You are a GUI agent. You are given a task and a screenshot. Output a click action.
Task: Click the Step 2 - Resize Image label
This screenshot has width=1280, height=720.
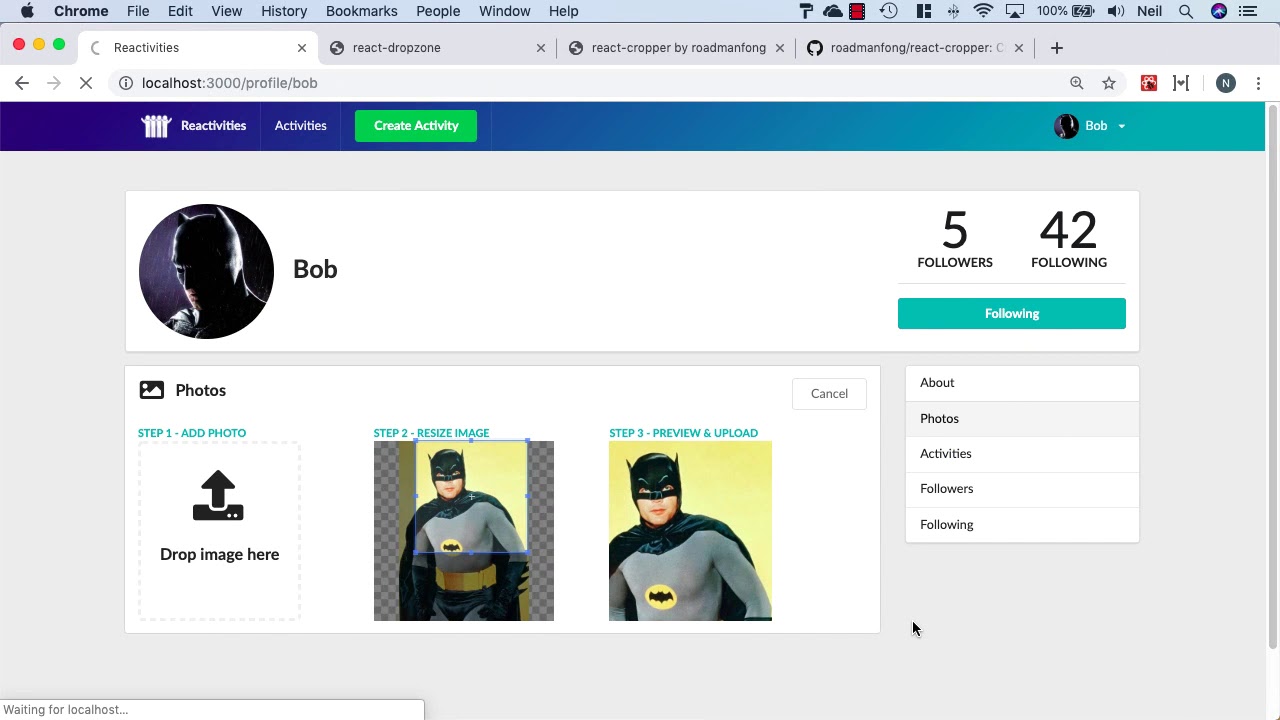pos(431,433)
